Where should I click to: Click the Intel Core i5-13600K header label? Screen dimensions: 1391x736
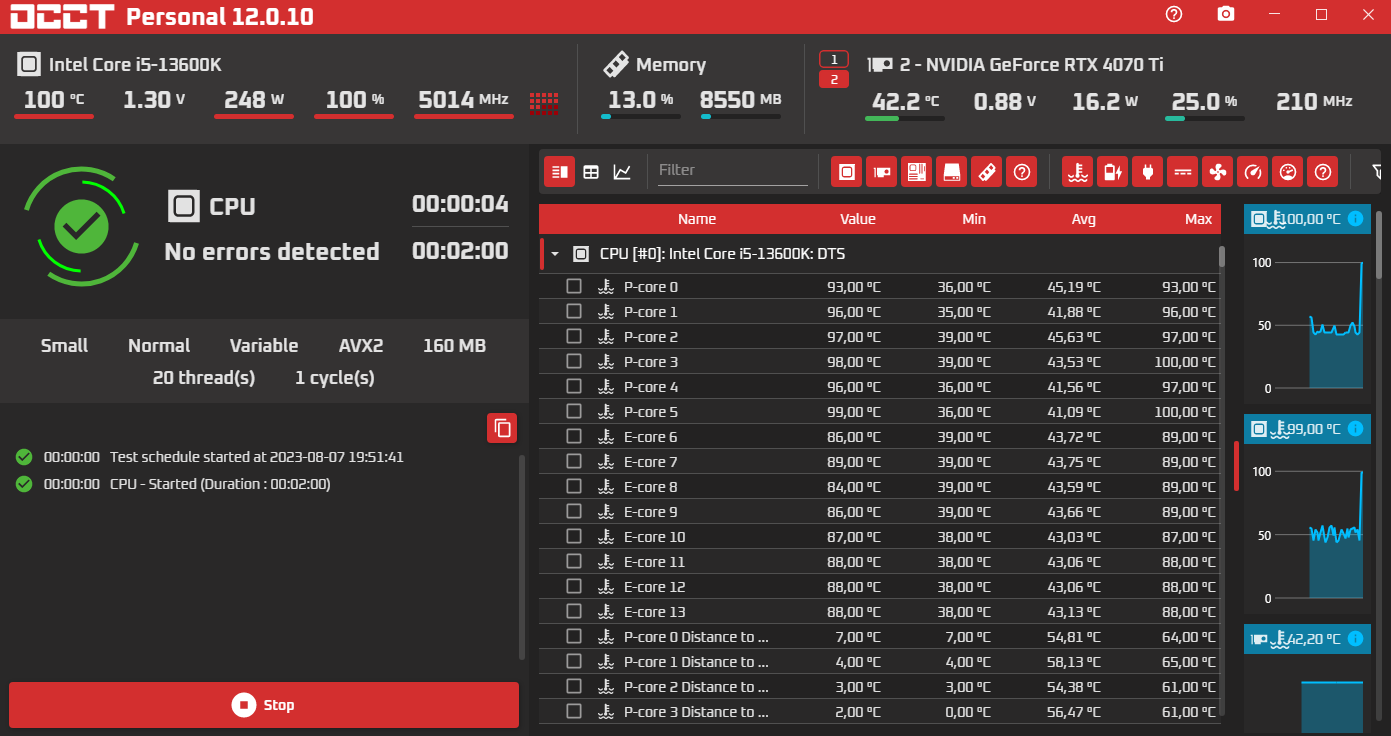(x=135, y=65)
